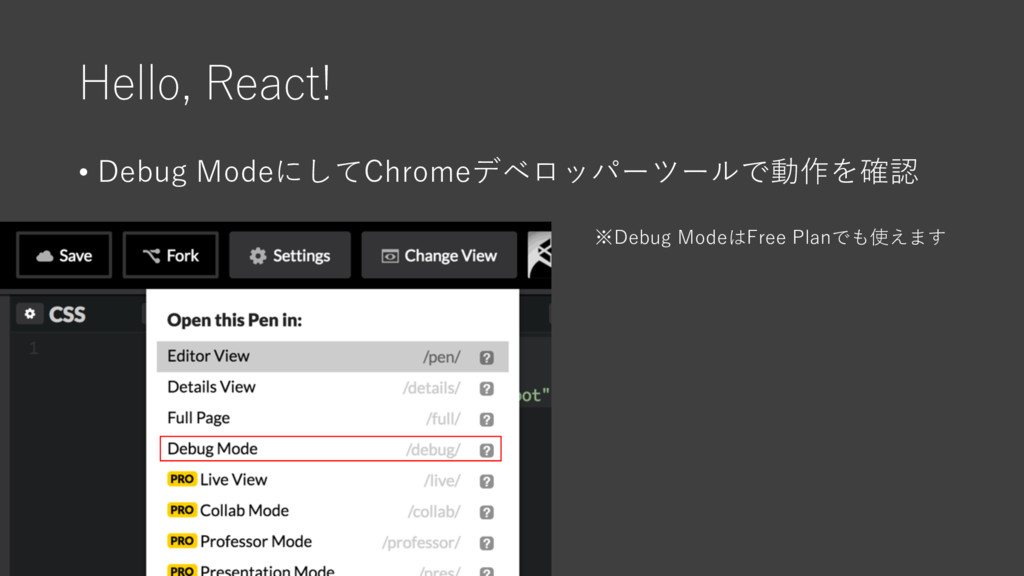Select PRO Live View option

pyautogui.click(x=332, y=480)
